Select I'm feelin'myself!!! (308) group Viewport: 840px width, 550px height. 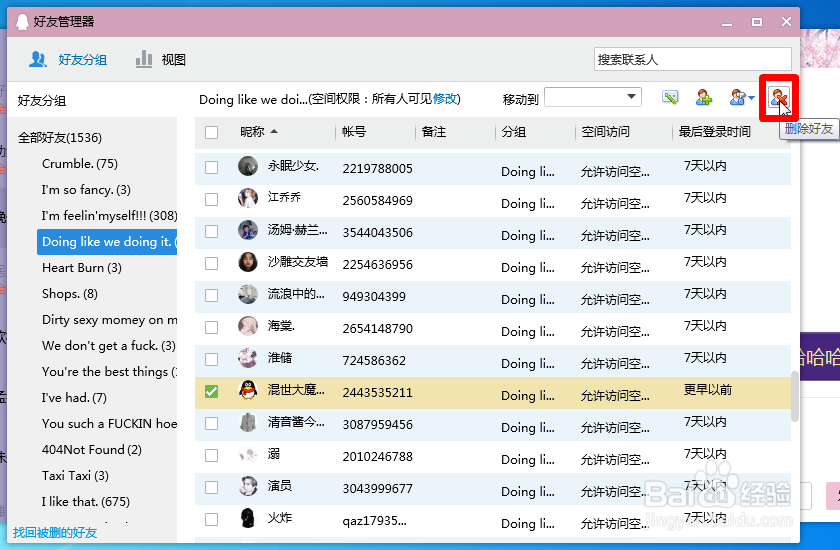[109, 216]
